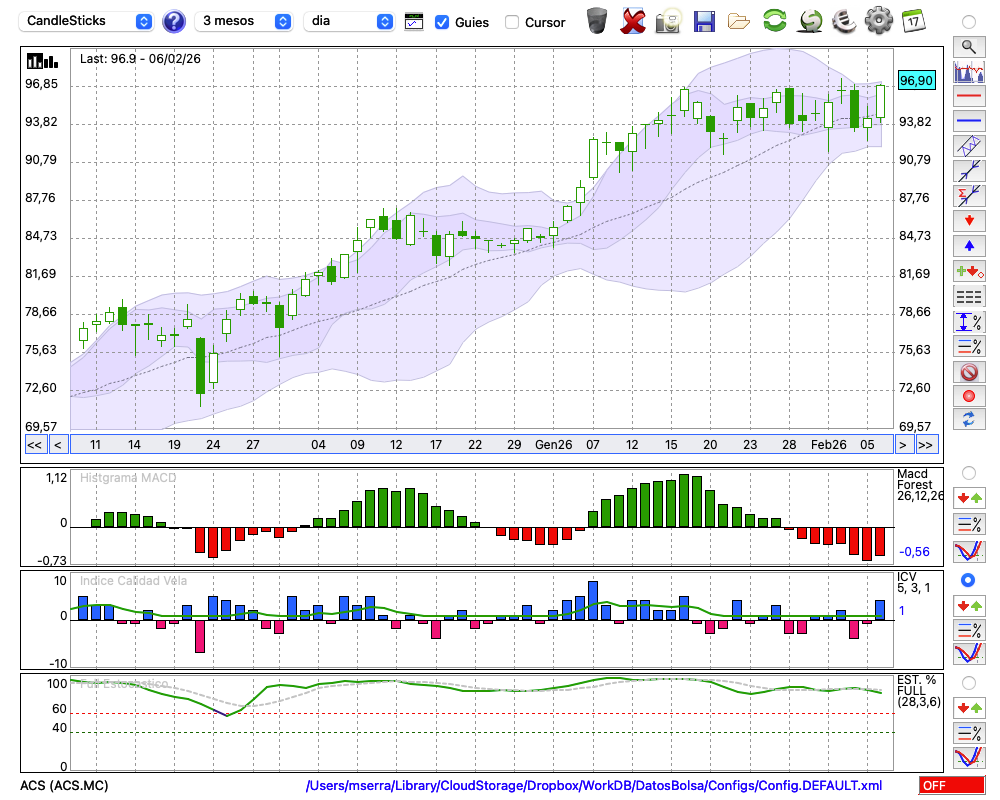Select radio button beside main price chart
Image resolution: width=1000 pixels, height=800 pixels.
969,22
